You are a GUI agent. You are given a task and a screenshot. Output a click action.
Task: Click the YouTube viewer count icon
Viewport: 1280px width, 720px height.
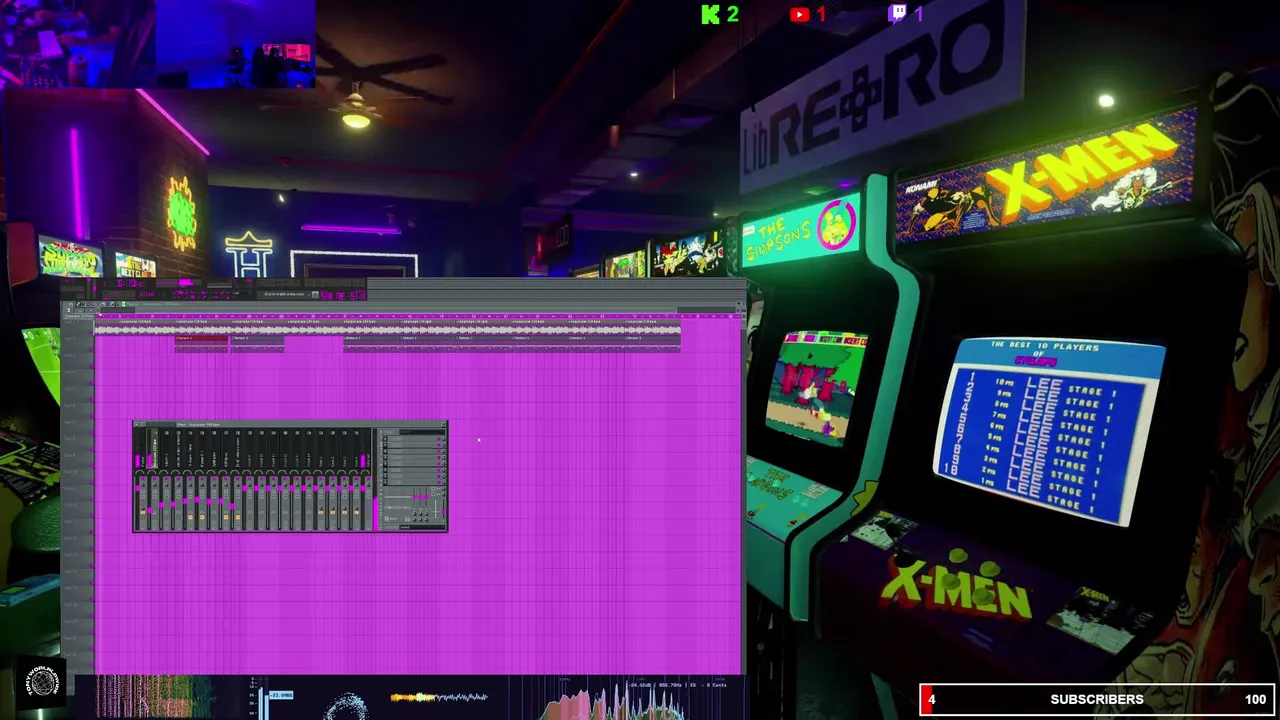click(799, 14)
